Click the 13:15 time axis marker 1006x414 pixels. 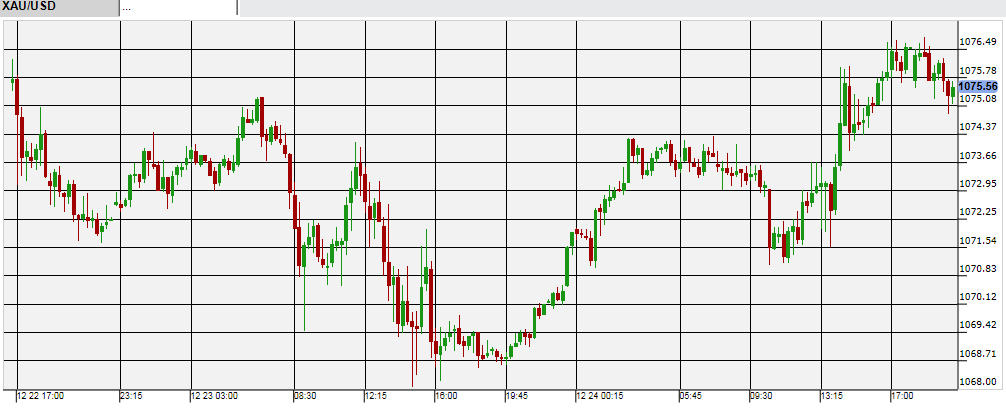tap(832, 396)
